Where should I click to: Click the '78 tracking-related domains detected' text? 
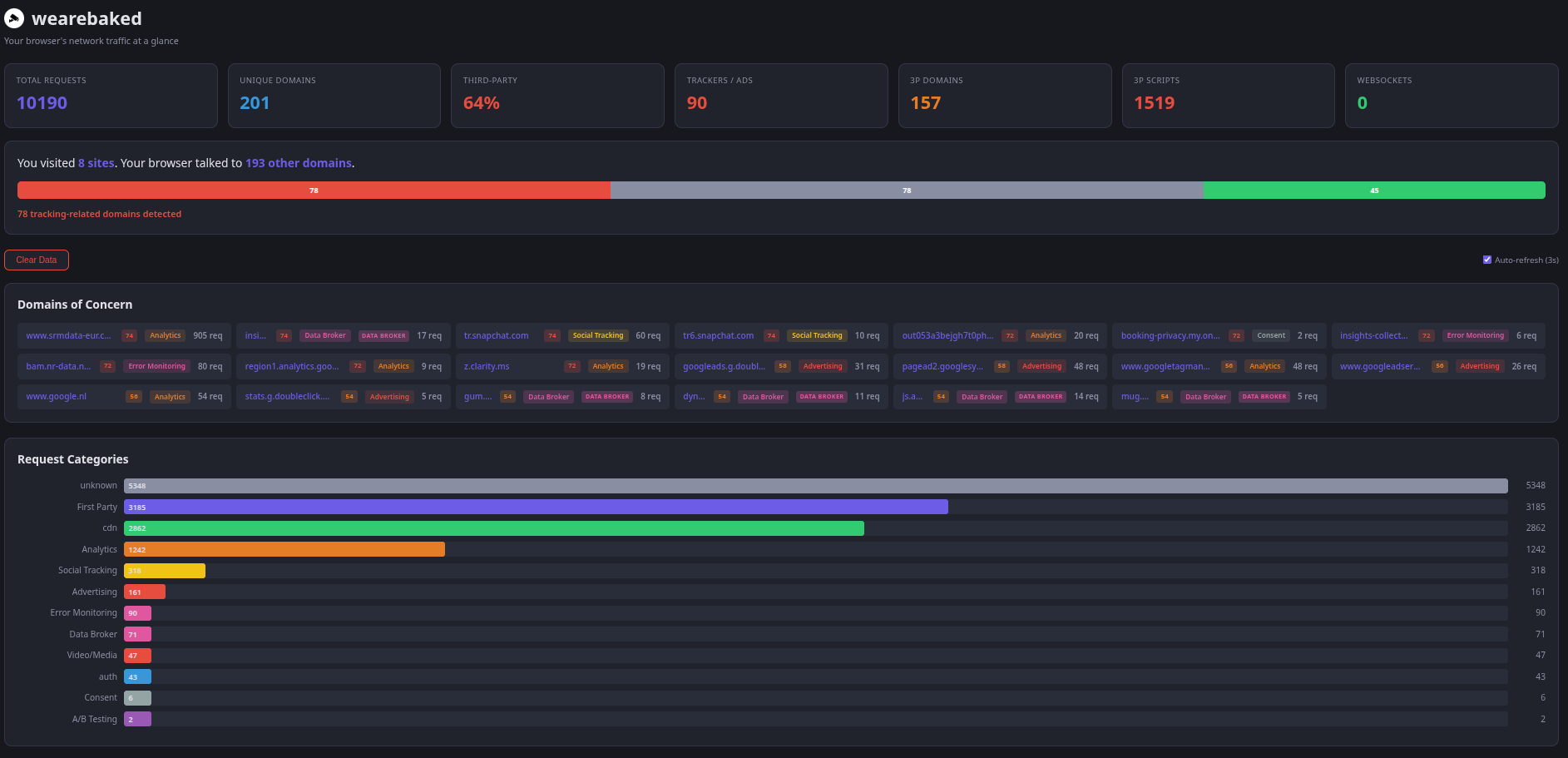(100, 214)
